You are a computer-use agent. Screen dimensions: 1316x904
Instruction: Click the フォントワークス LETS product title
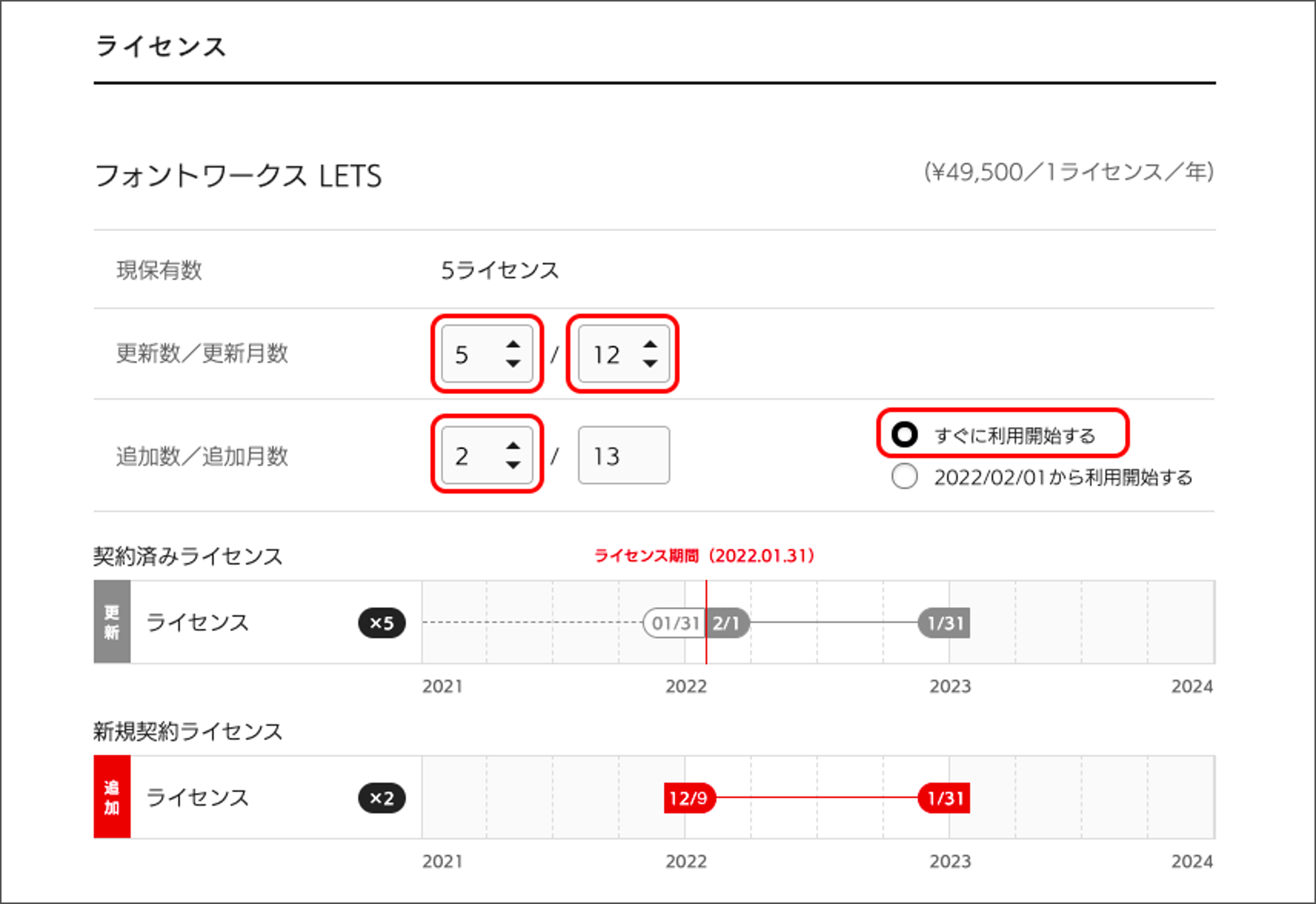tap(238, 175)
